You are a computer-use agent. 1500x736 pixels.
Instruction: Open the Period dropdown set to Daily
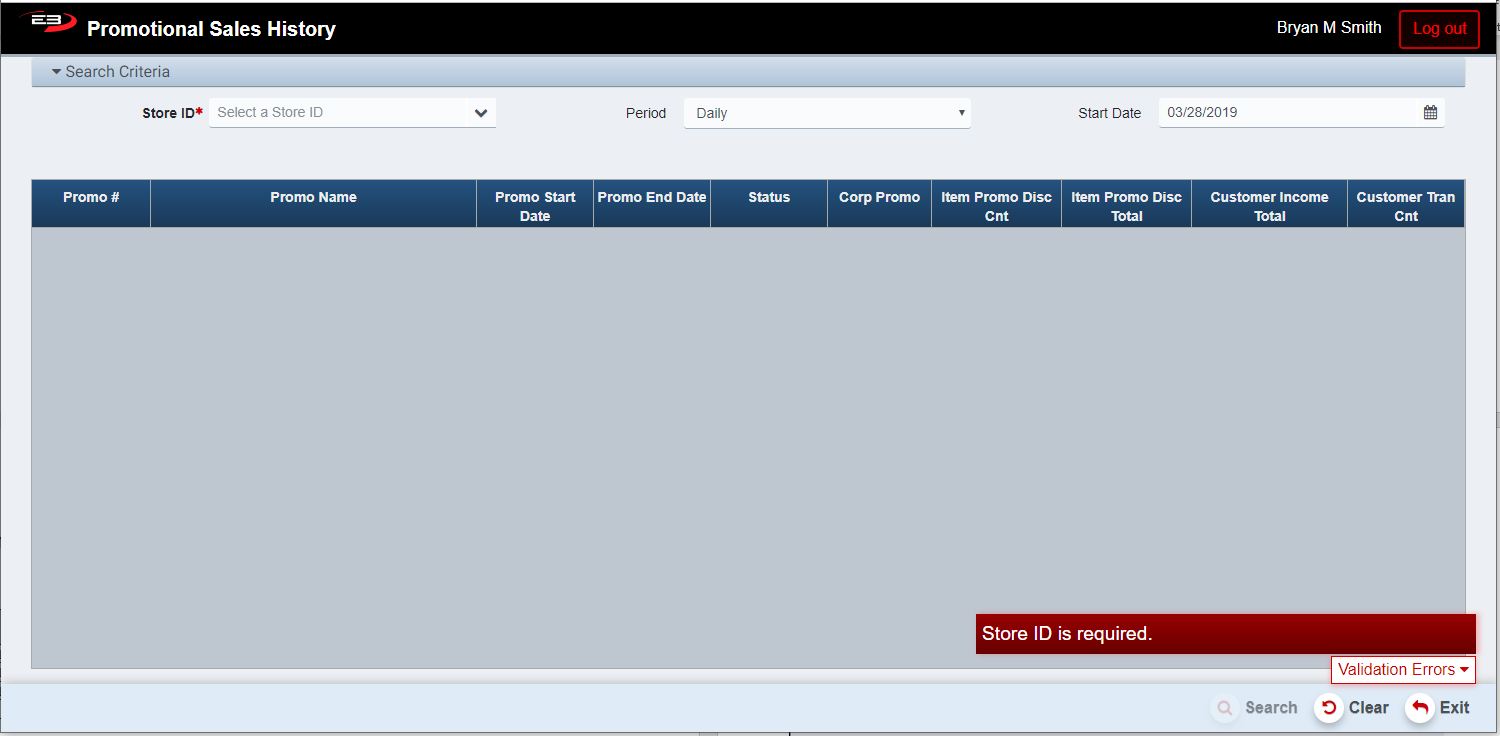(826, 113)
